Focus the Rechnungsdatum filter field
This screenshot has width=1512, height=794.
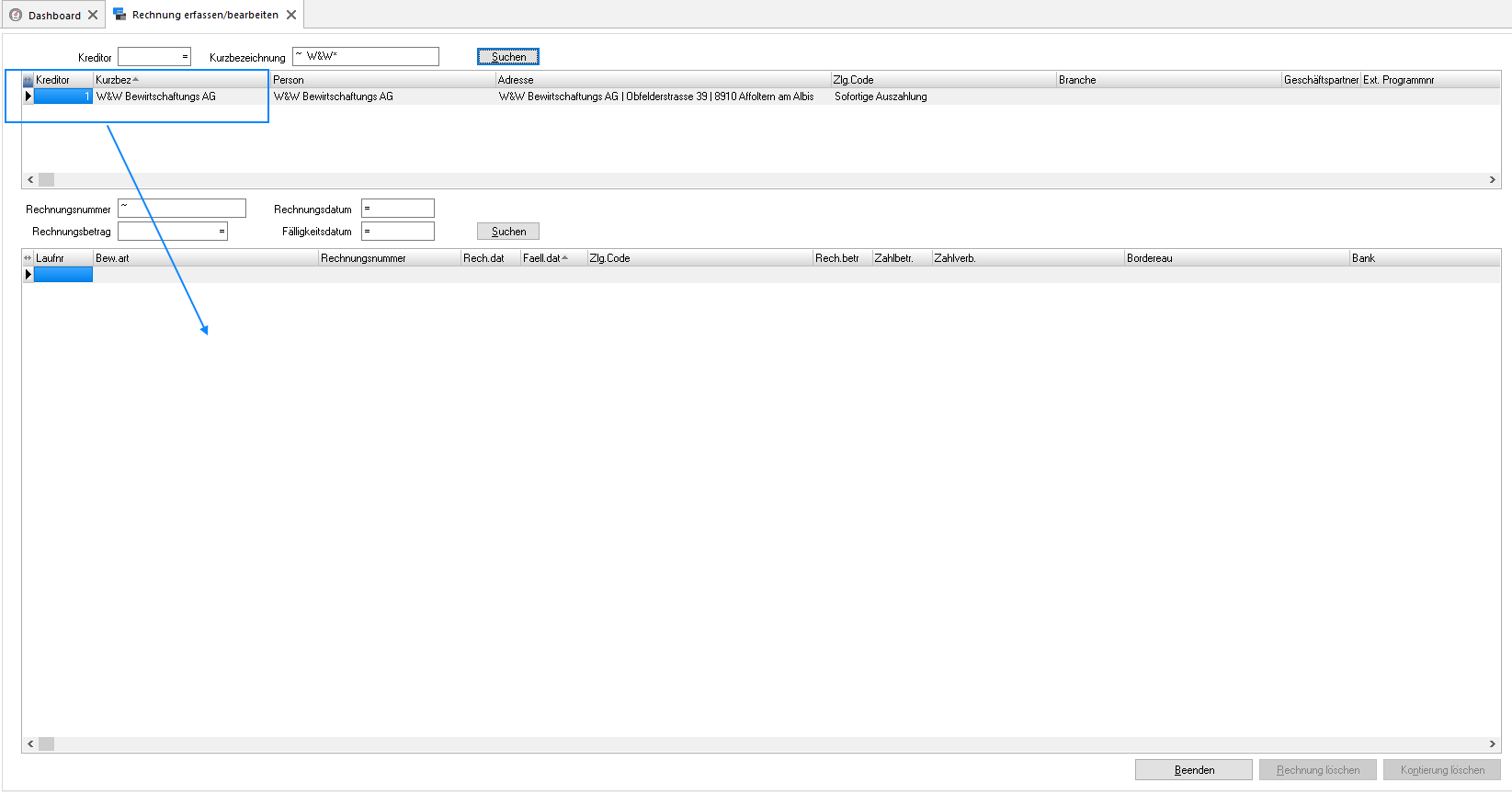(398, 209)
